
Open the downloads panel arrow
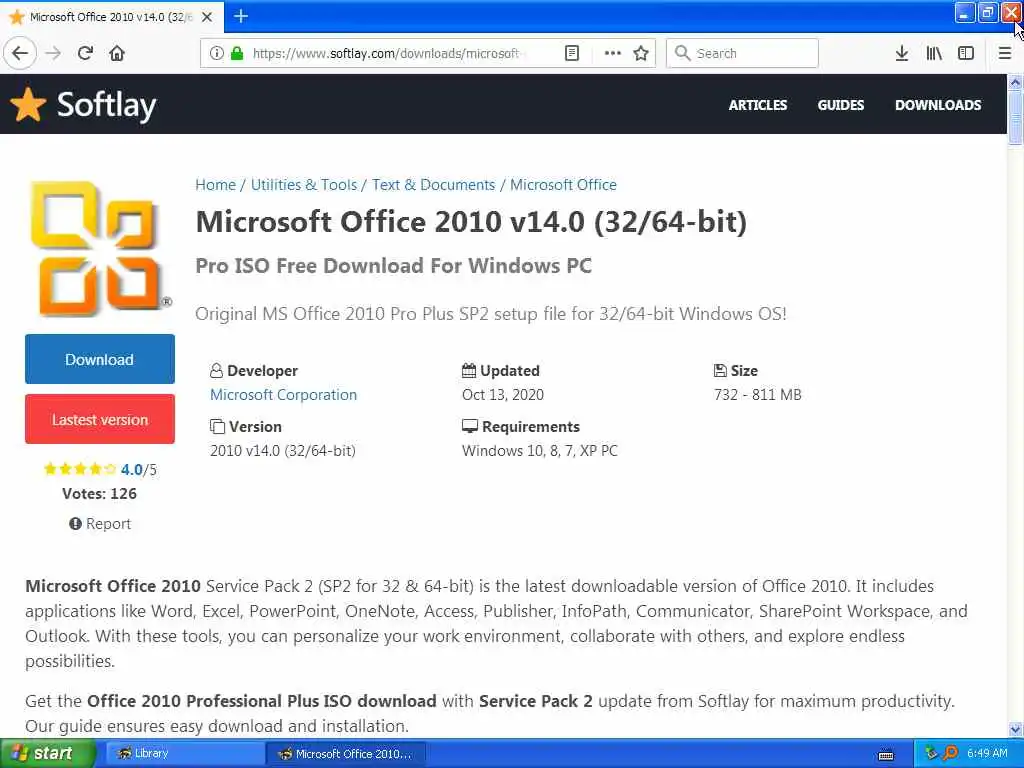tap(901, 53)
